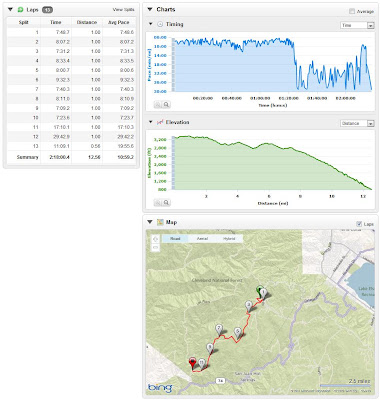Collapse the Timing chart triangle
Screen dimensions: 380x400
point(151,24)
